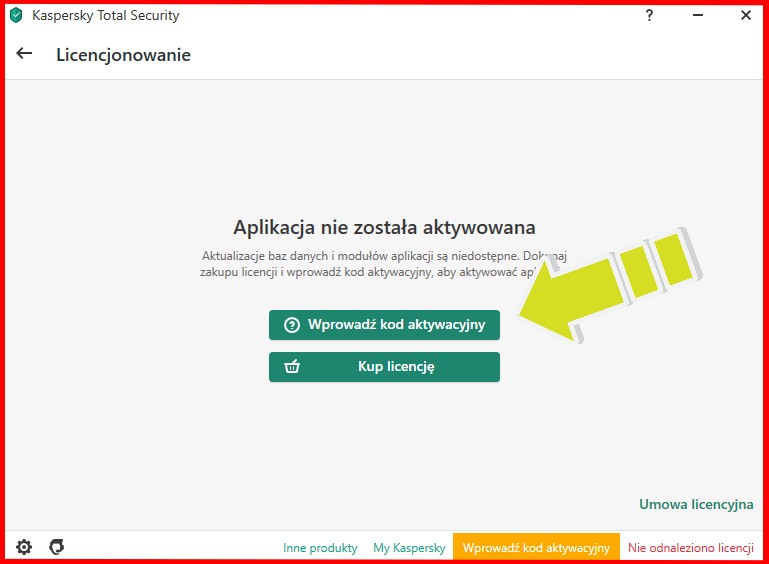Click the 'Kup licencję' button
769x564 pixels.
pyautogui.click(x=384, y=367)
